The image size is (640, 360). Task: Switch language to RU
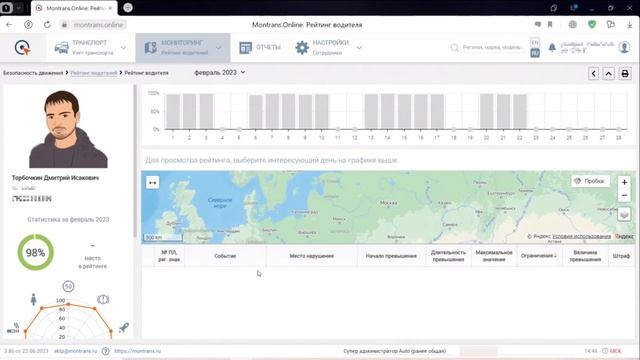pos(535,53)
